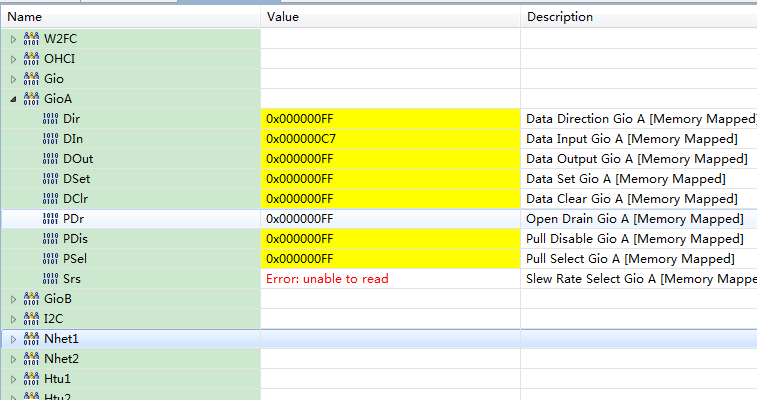Expand the W2FC register group

(13, 39)
